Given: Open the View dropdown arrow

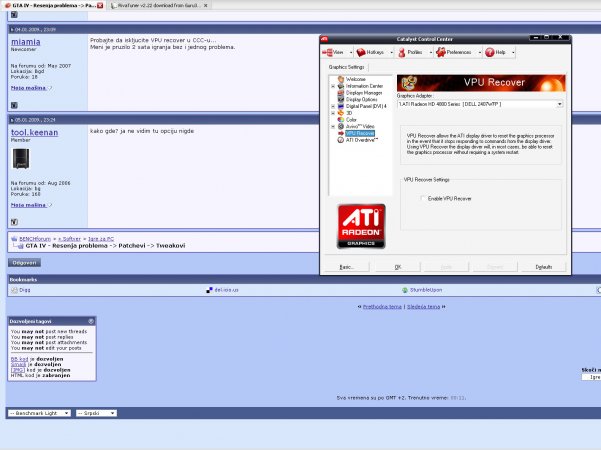Looking at the screenshot, I should point(351,53).
